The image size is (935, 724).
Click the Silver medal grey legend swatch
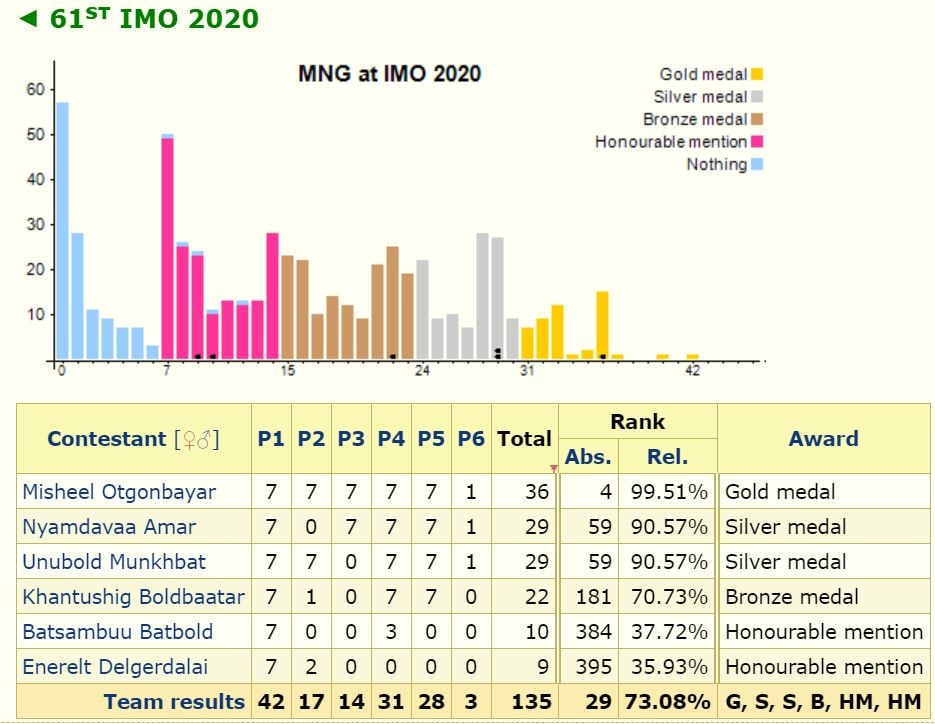click(757, 97)
